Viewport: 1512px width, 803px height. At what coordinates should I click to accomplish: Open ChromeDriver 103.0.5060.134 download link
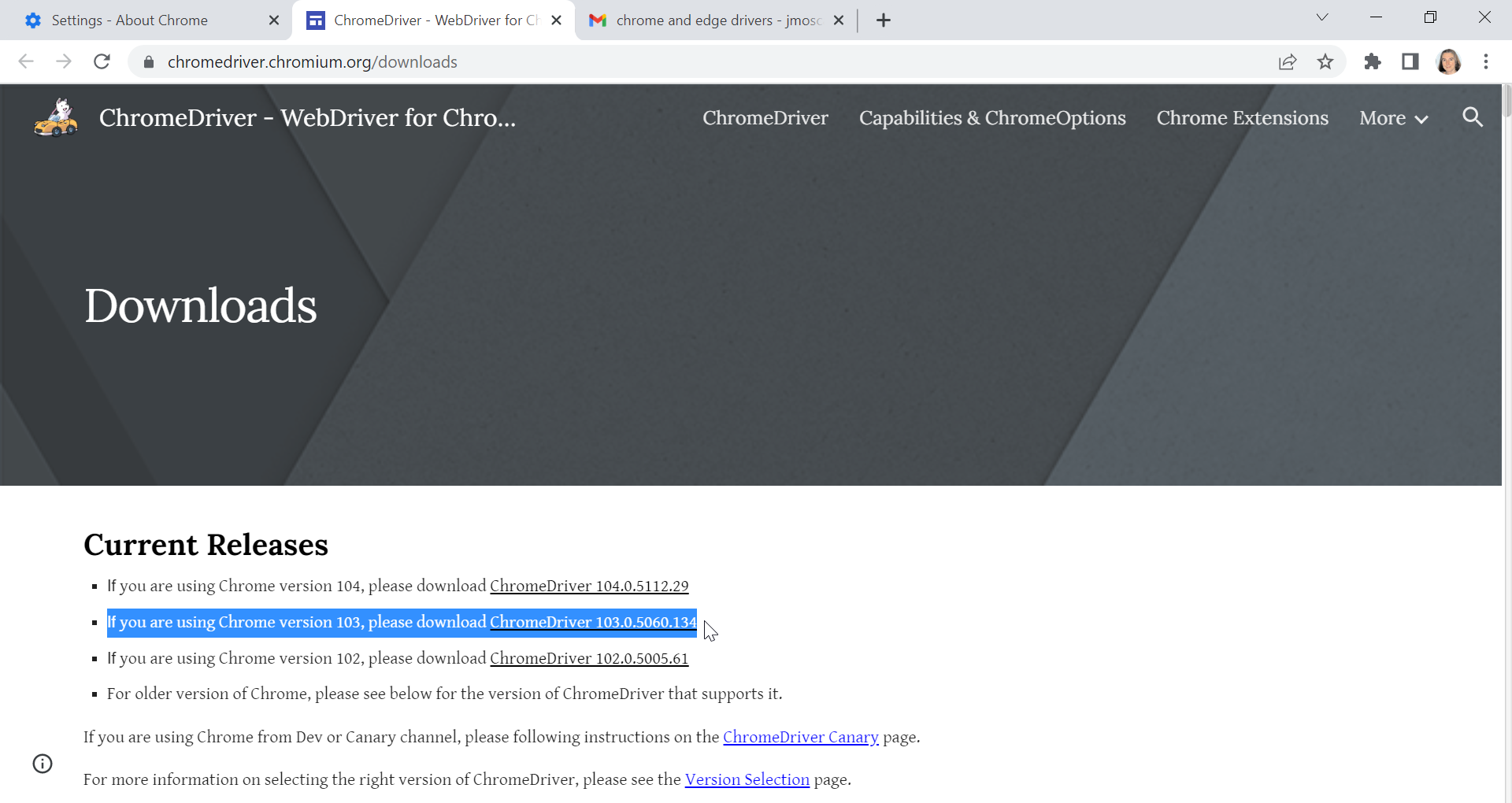click(x=593, y=622)
